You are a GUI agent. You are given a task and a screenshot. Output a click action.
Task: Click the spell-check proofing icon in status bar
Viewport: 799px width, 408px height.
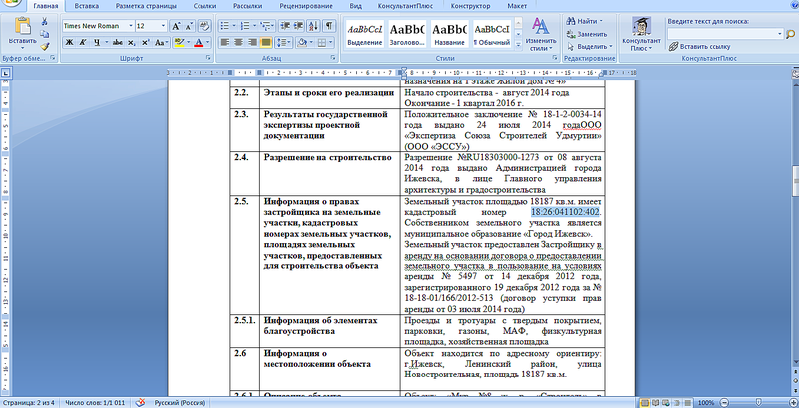(x=140, y=402)
